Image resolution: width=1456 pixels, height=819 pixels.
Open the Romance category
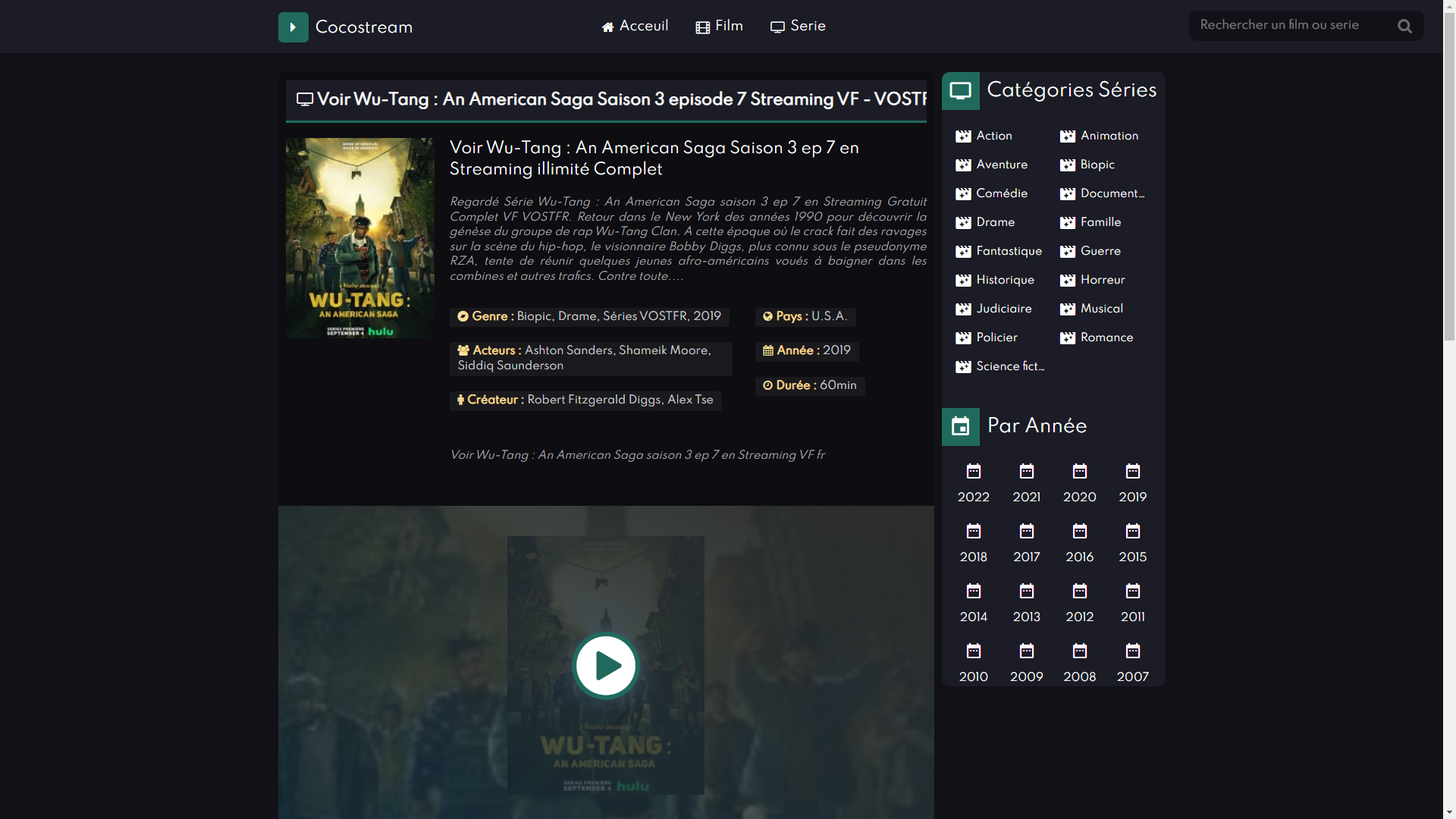click(1106, 337)
